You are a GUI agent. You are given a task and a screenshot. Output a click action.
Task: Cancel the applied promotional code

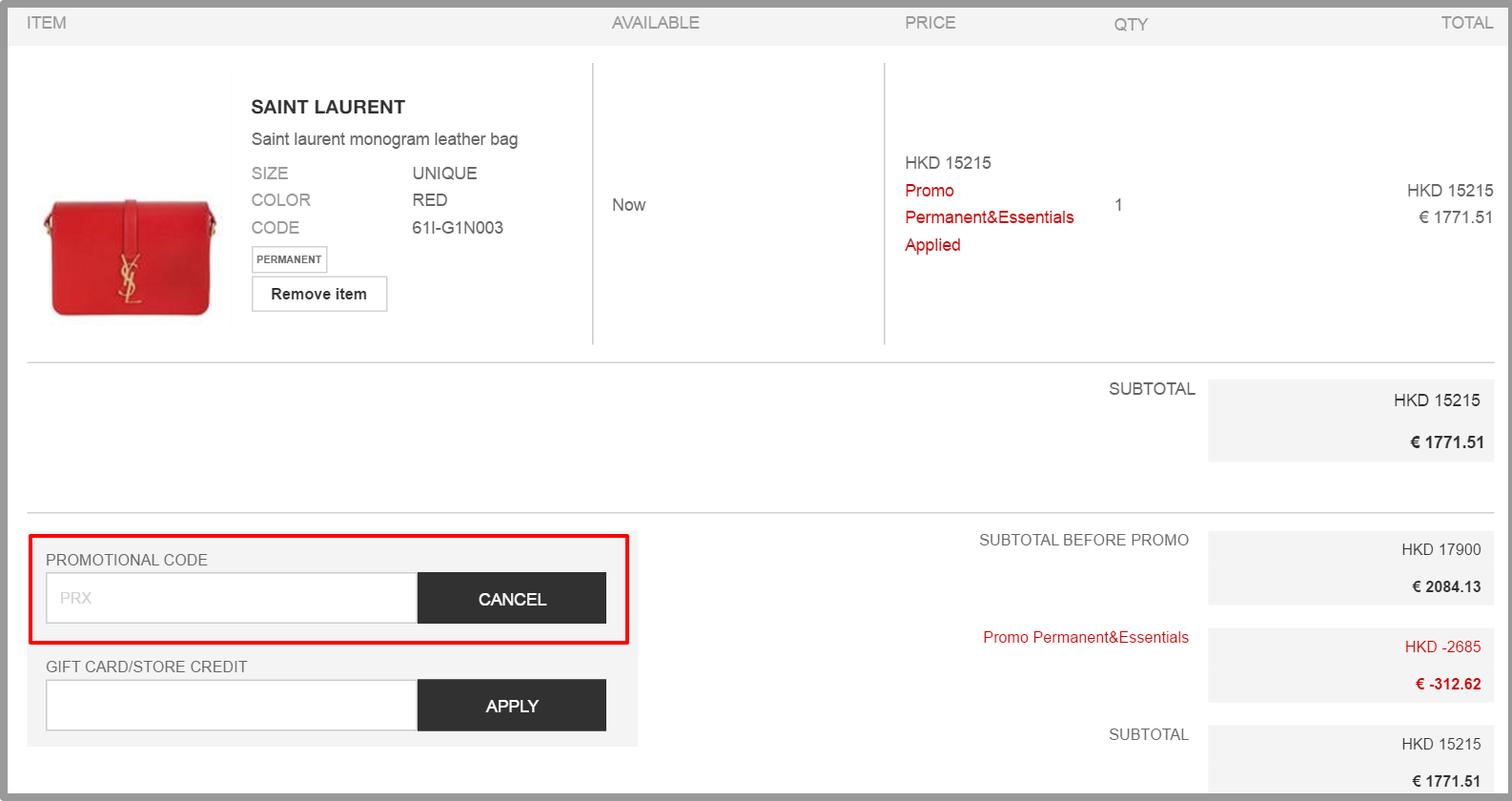(x=512, y=598)
